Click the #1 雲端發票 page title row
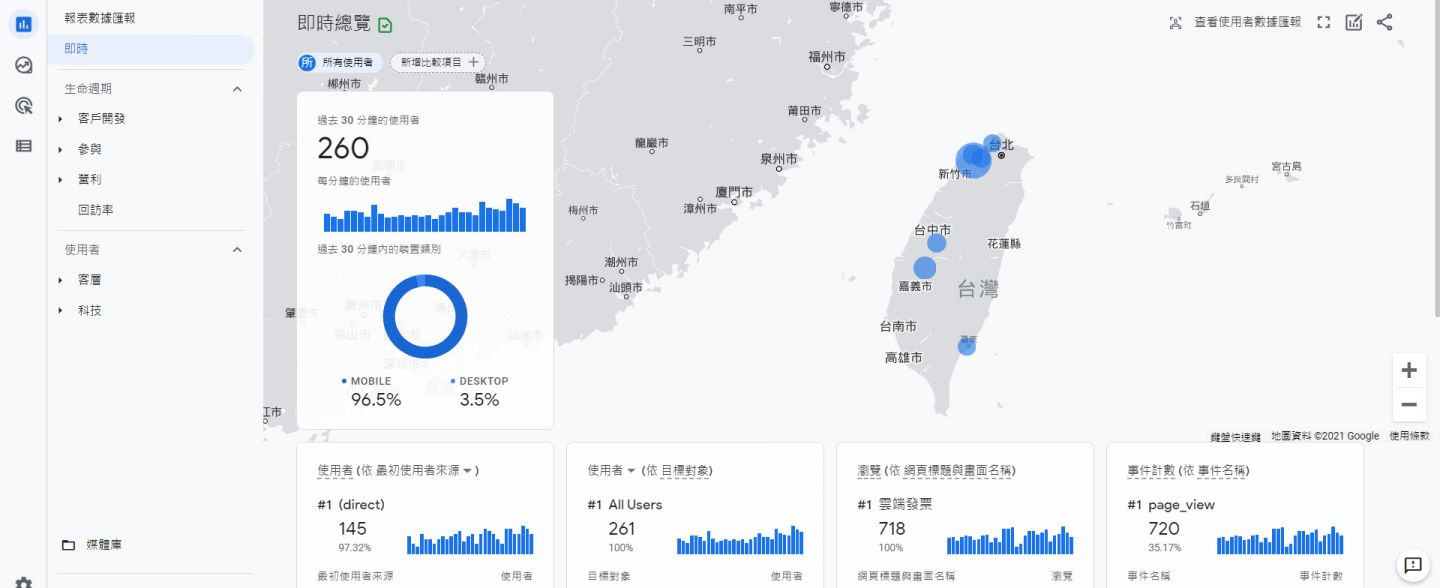The height and width of the screenshot is (588, 1440). (895, 505)
